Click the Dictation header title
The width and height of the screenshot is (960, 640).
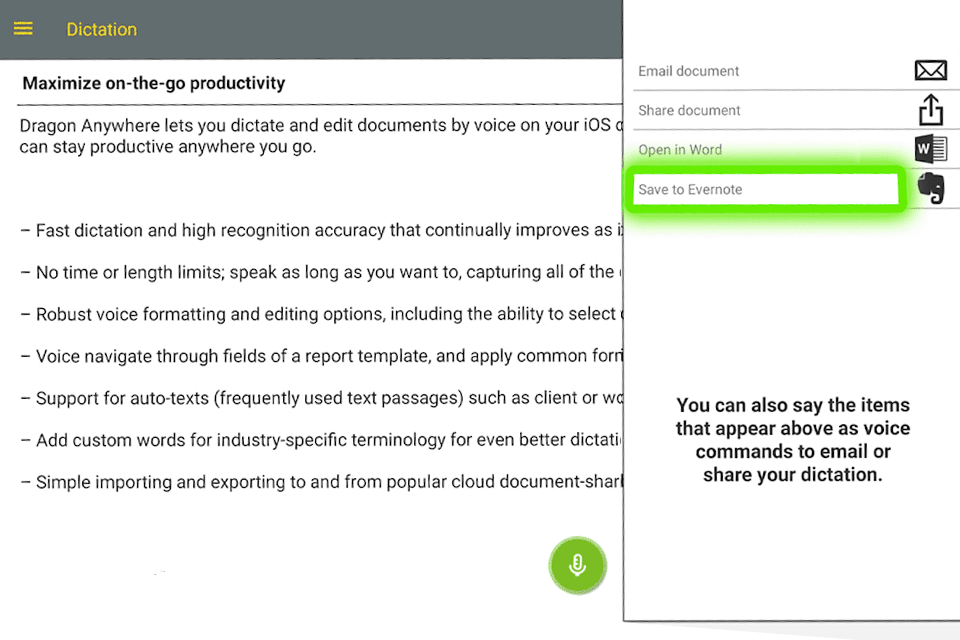click(x=102, y=29)
